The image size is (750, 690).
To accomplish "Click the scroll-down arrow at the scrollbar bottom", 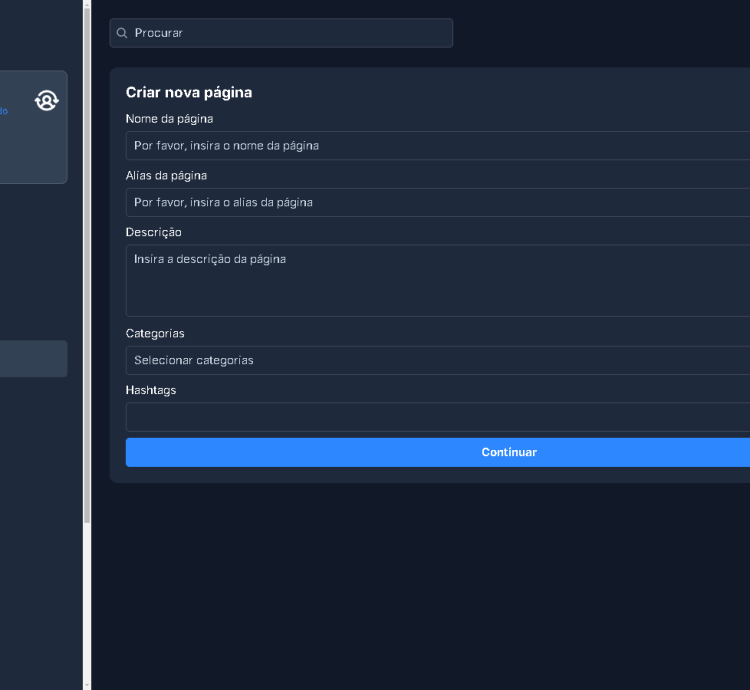I will click(x=87, y=684).
